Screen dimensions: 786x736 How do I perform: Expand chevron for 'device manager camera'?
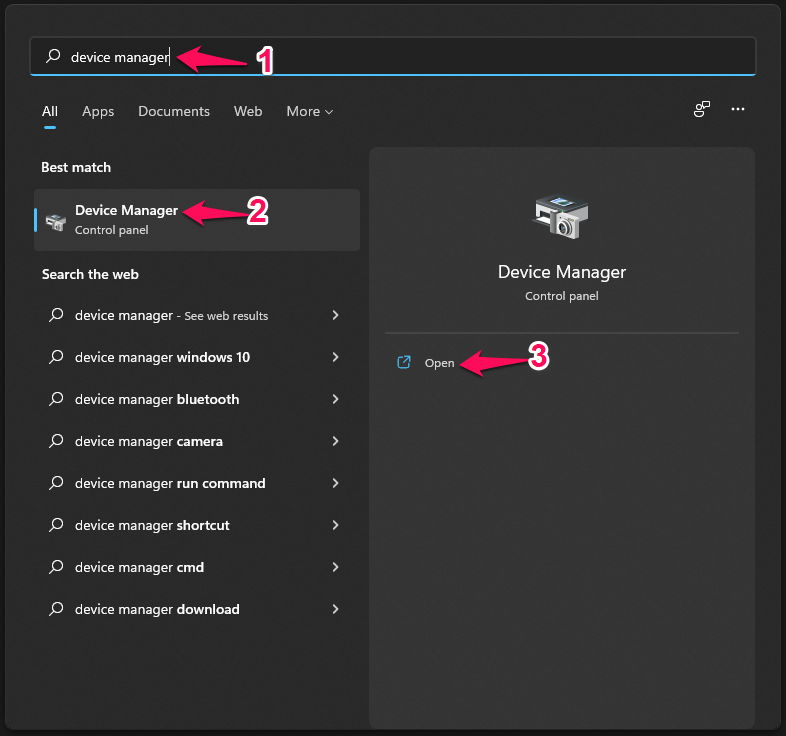[335, 441]
